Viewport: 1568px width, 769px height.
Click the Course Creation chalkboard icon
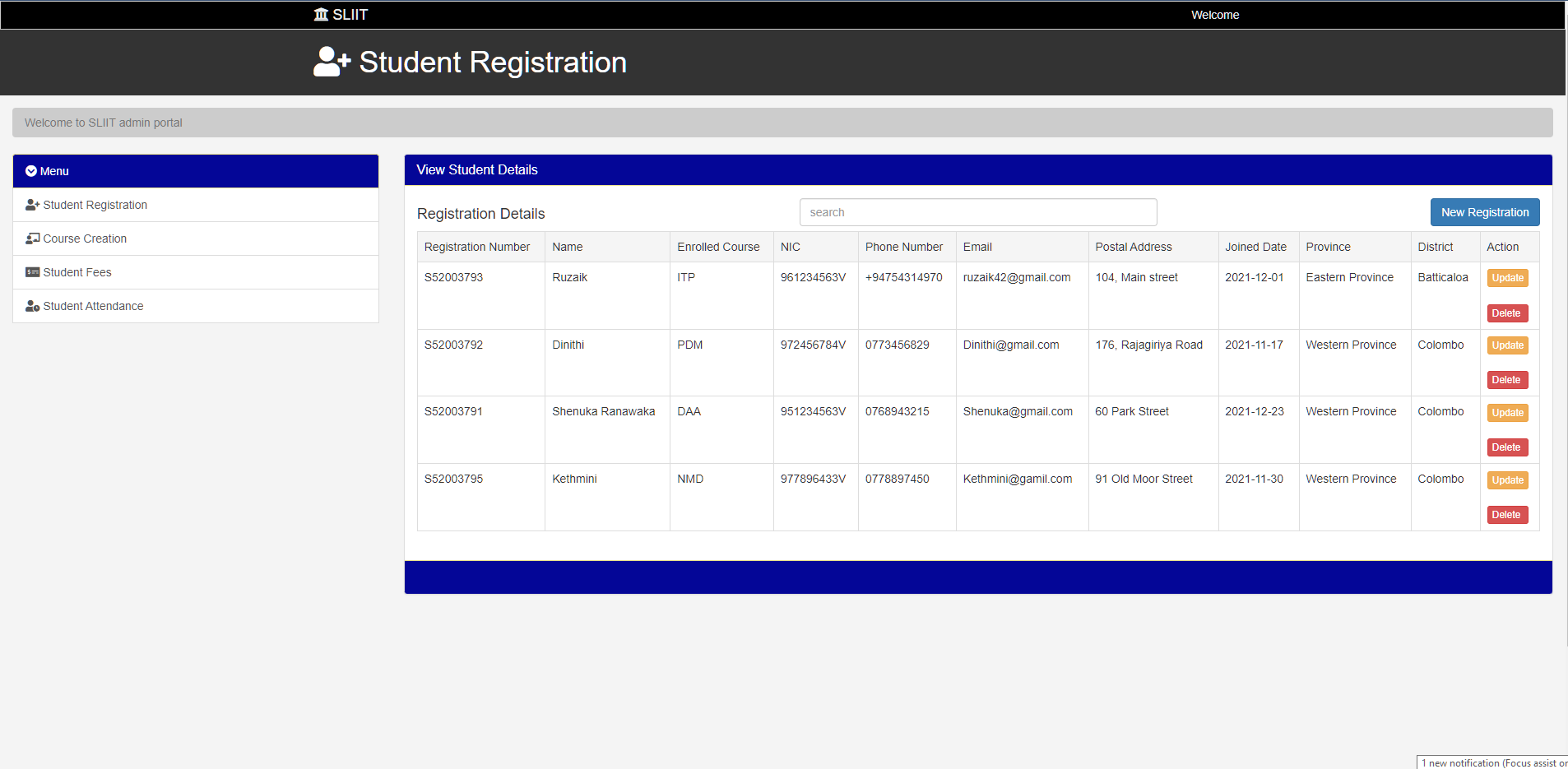tap(32, 238)
